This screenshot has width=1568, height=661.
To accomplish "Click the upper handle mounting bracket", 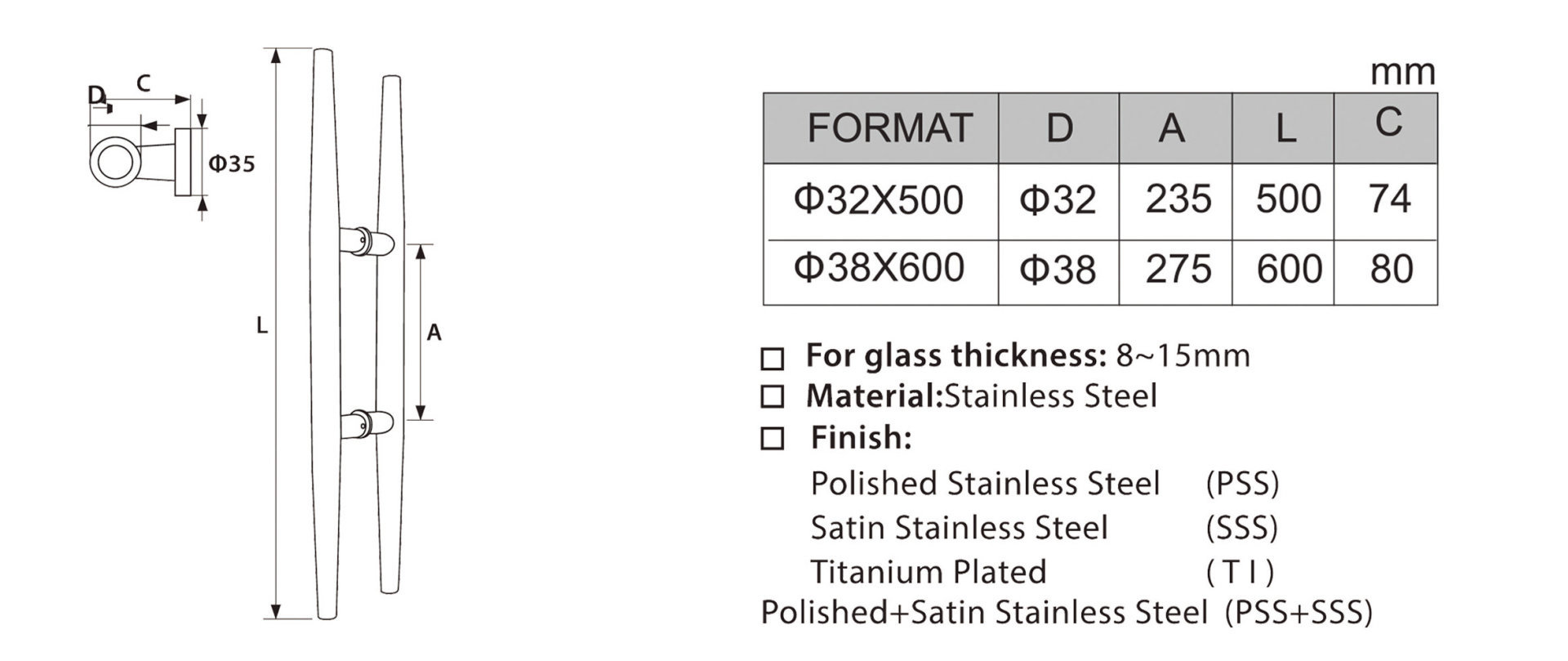I will pos(368,242).
